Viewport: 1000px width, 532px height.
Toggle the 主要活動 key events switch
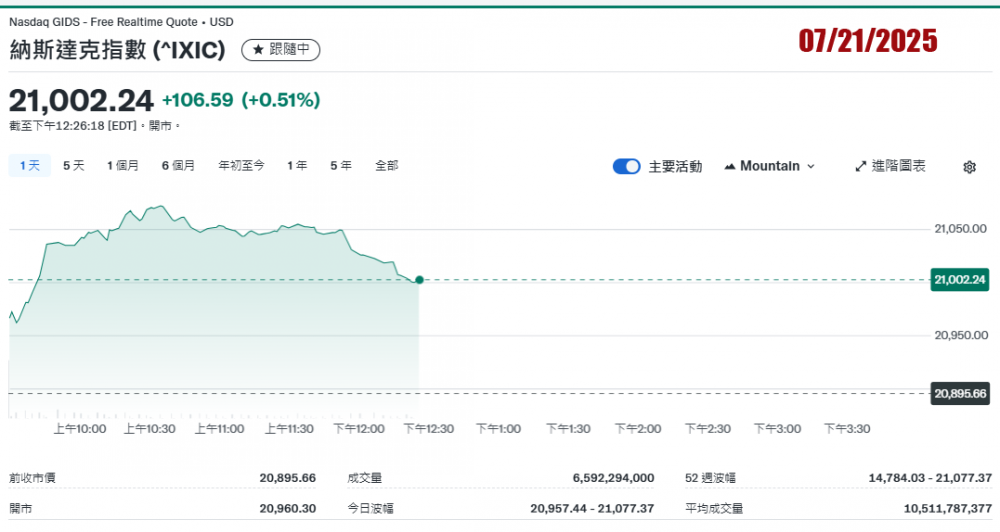[x=626, y=166]
